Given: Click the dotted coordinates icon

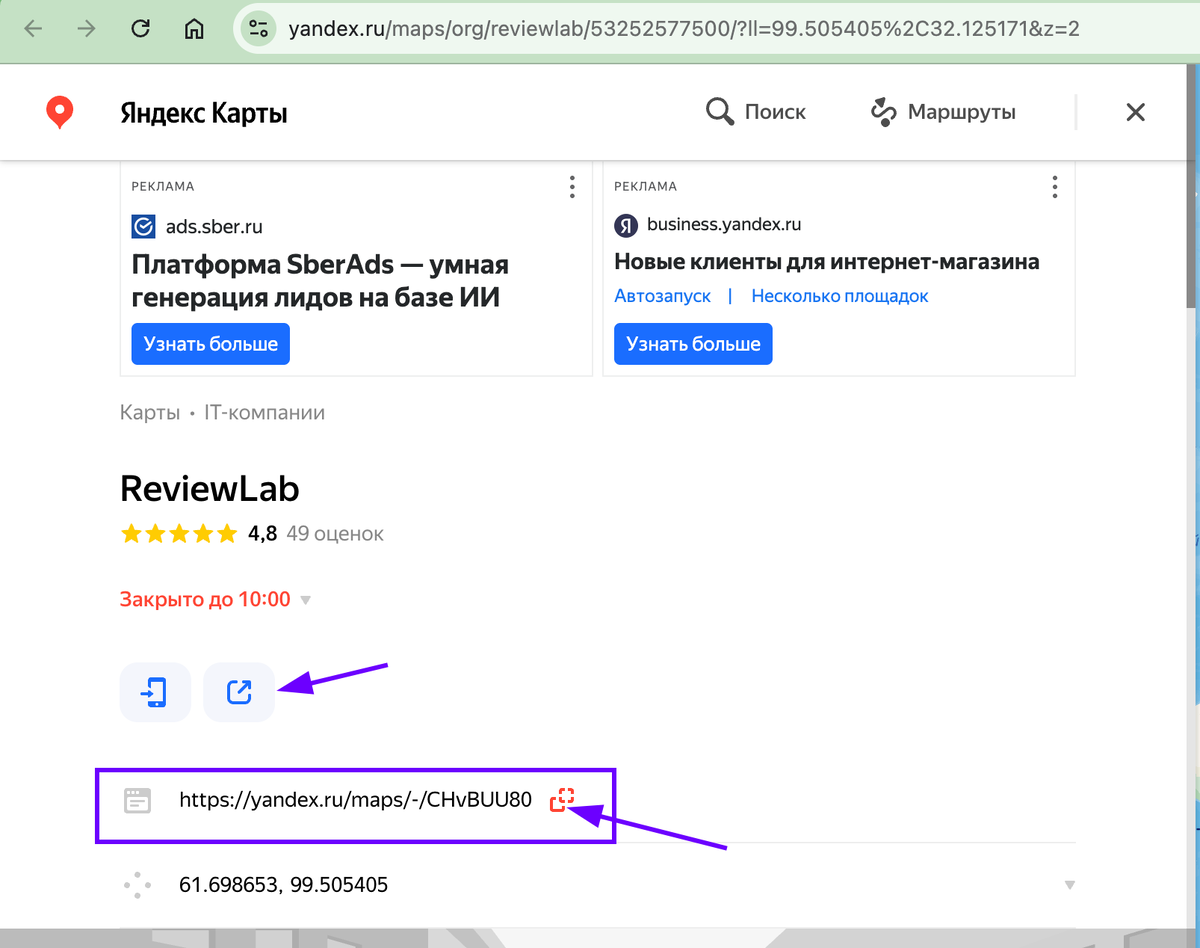Looking at the screenshot, I should point(137,885).
